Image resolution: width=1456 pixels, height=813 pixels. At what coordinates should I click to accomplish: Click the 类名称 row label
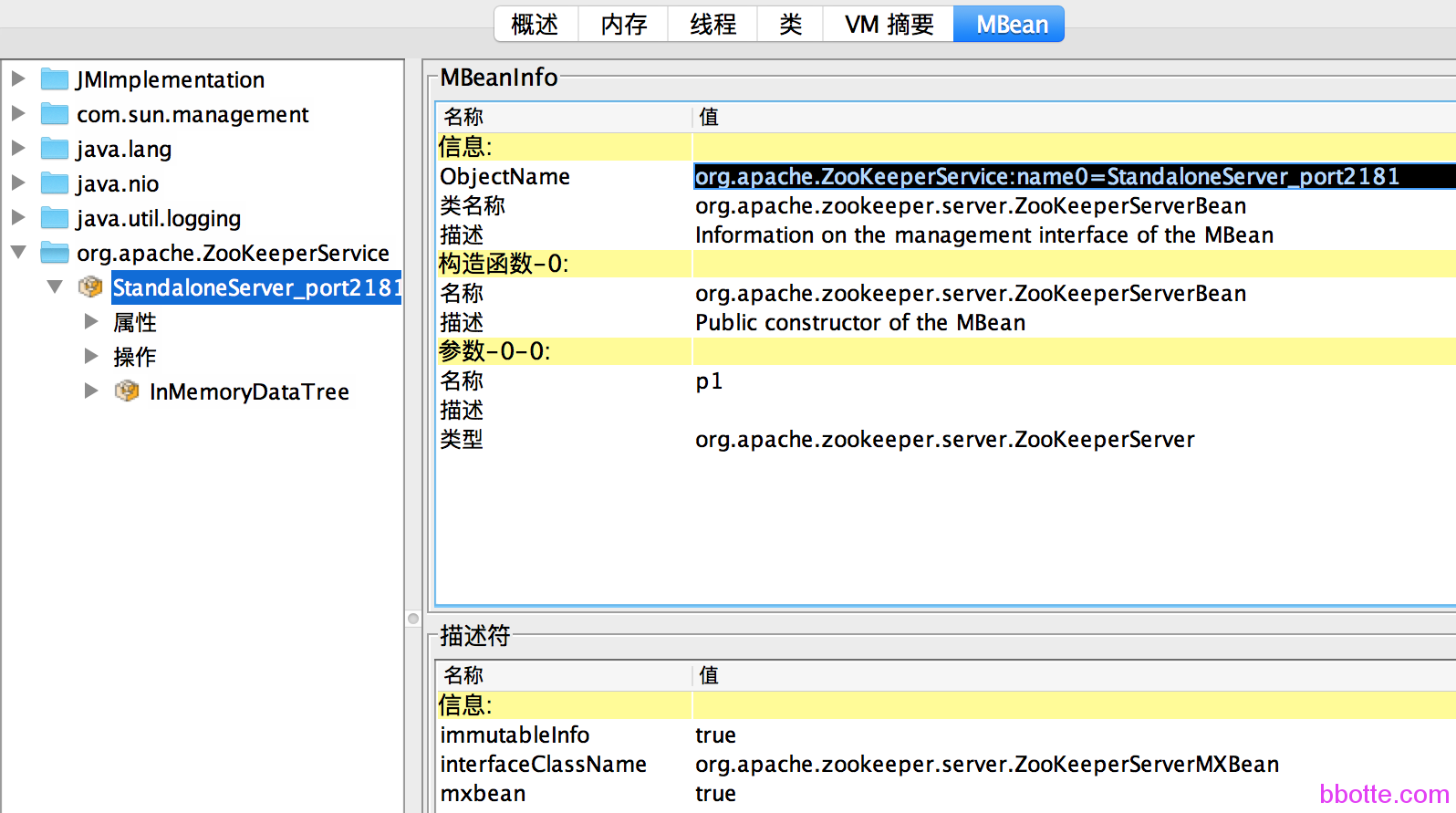pos(473,205)
